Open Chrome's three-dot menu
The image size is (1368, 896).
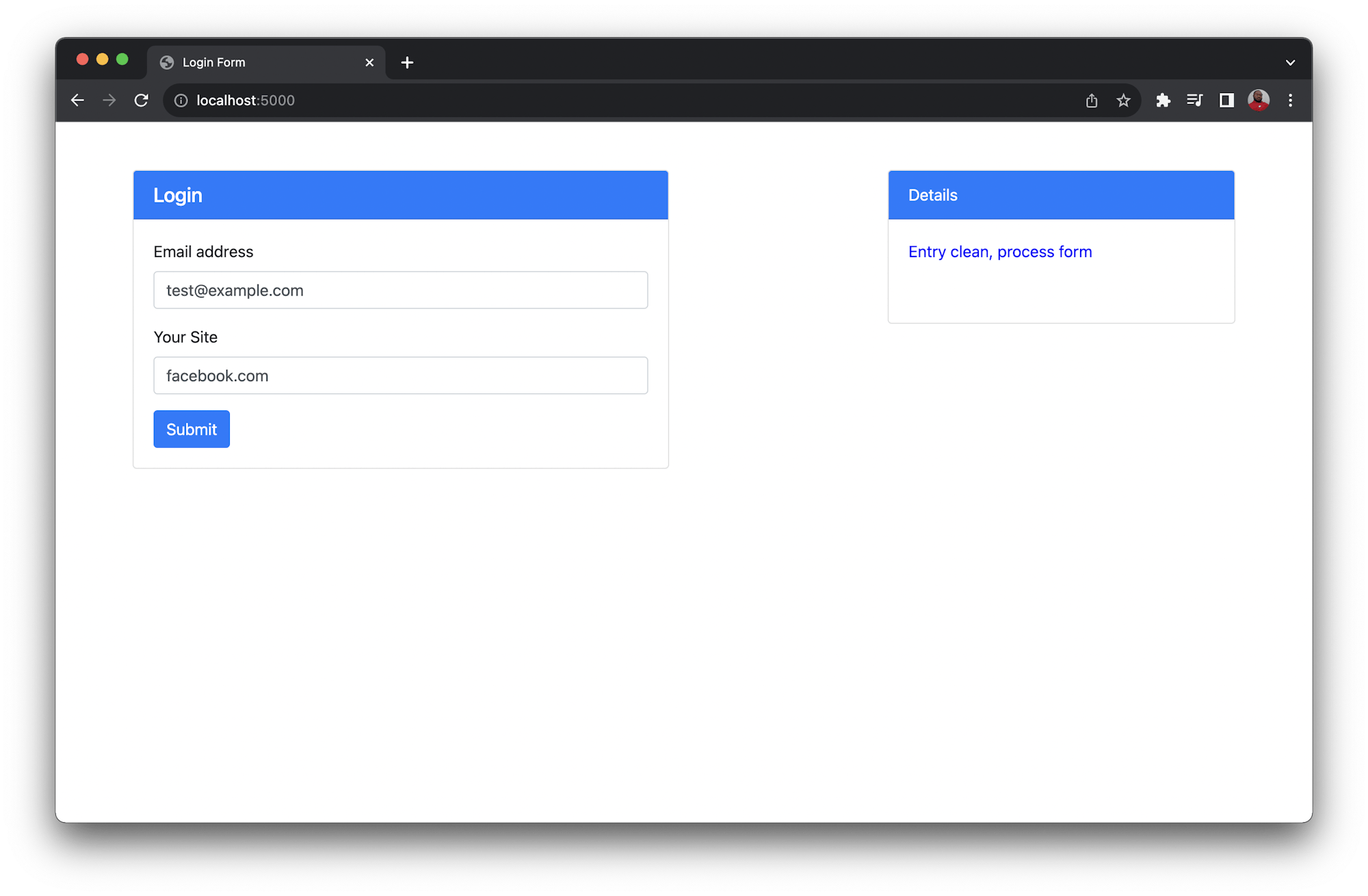coord(1291,100)
